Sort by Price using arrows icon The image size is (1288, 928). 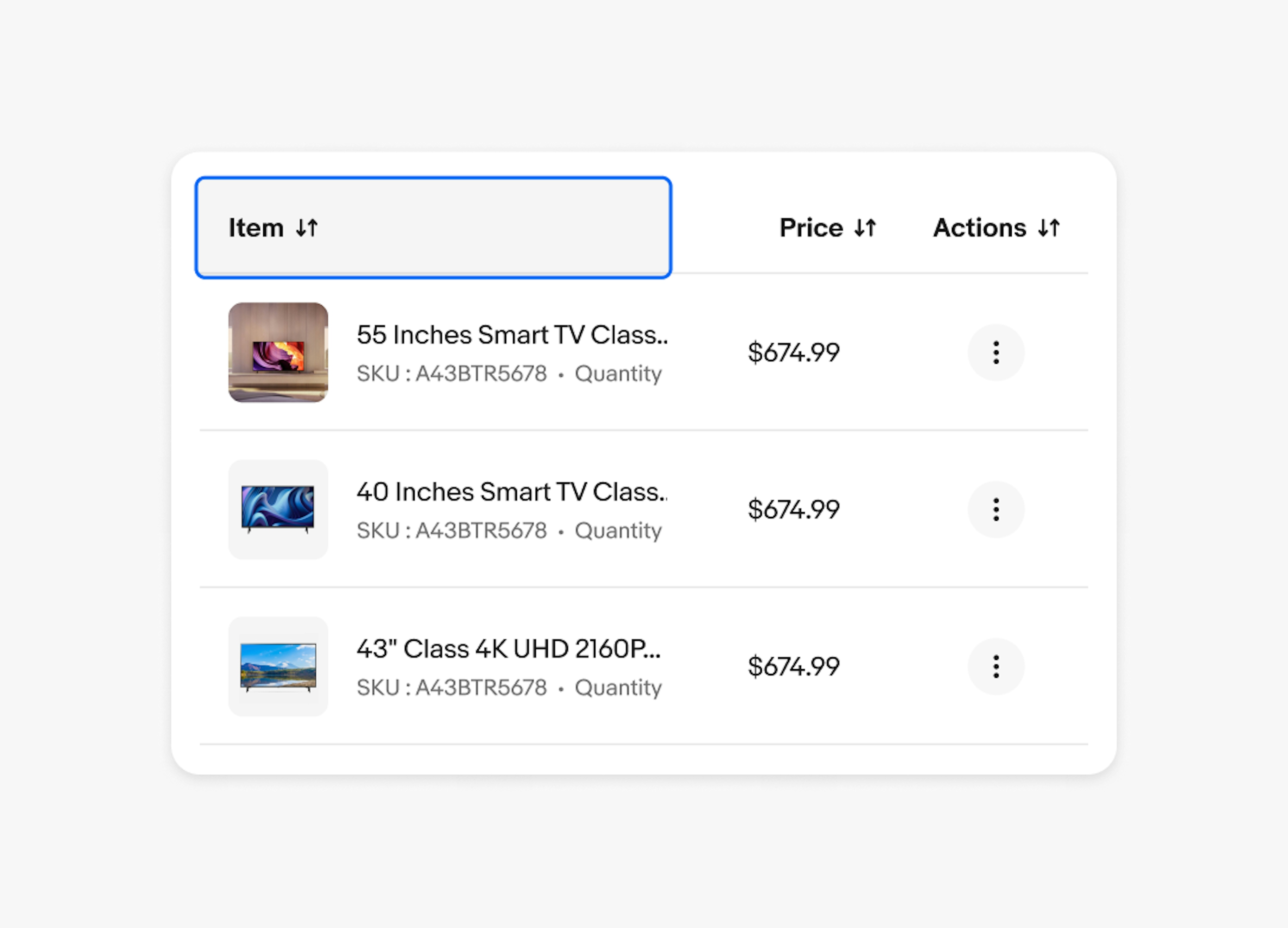pos(865,228)
